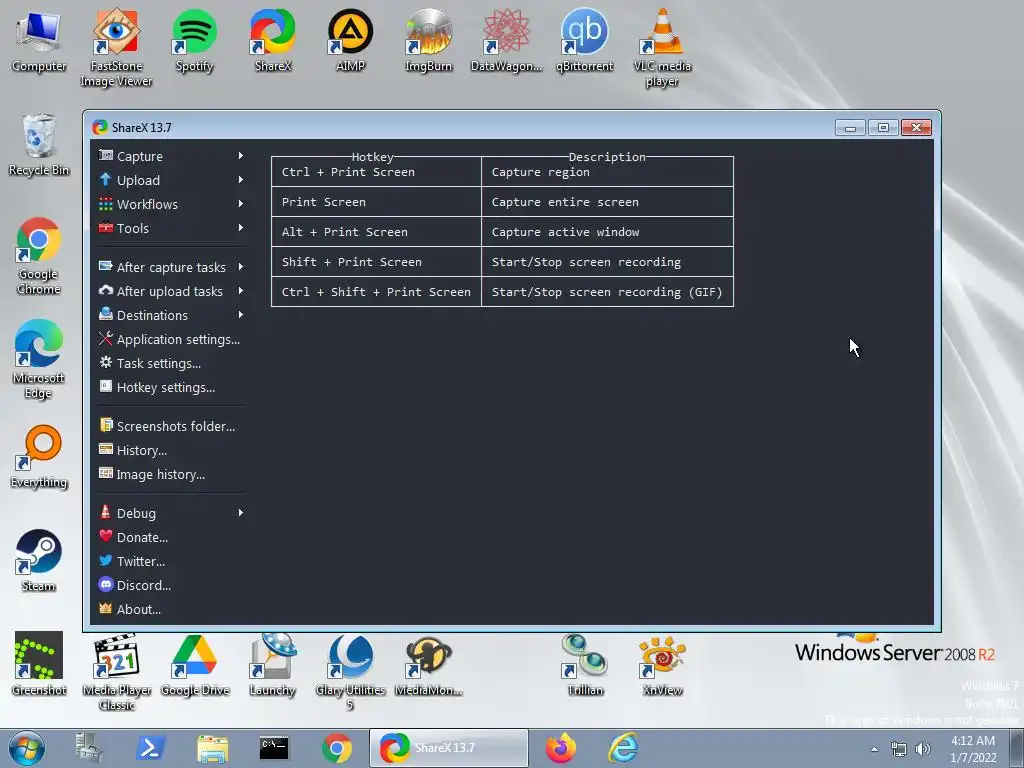Click the FastStone Image Viewer desktop icon
The image size is (1024, 768).
116,47
